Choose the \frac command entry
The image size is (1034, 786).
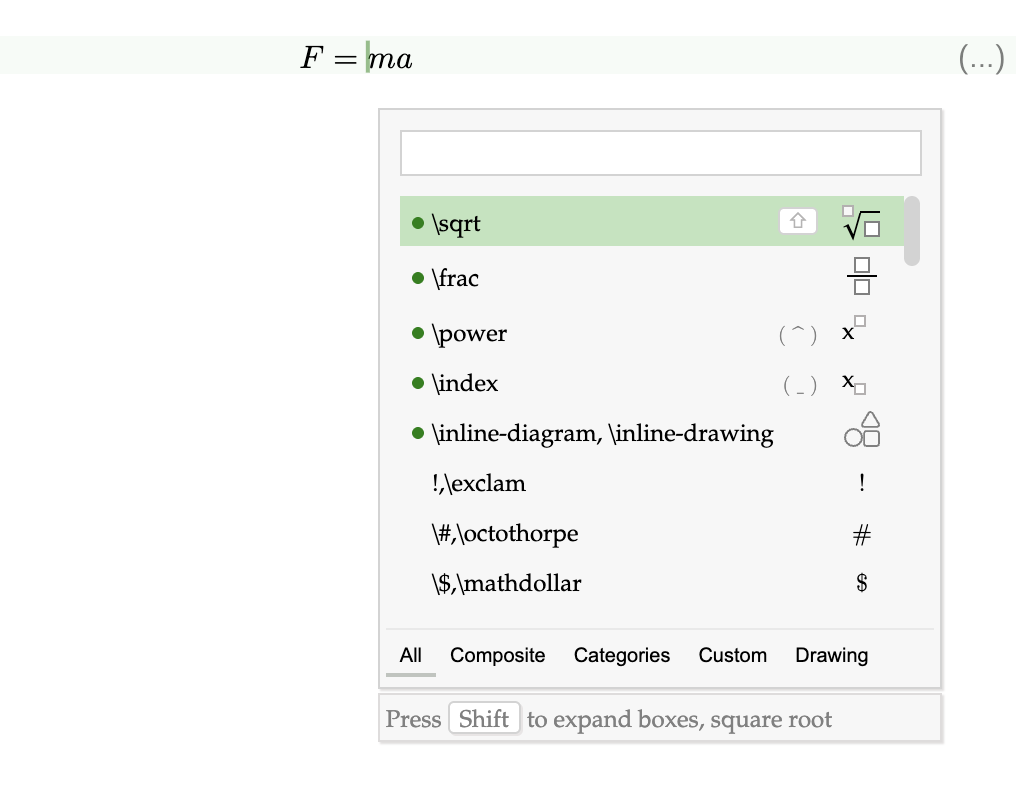tap(652, 278)
